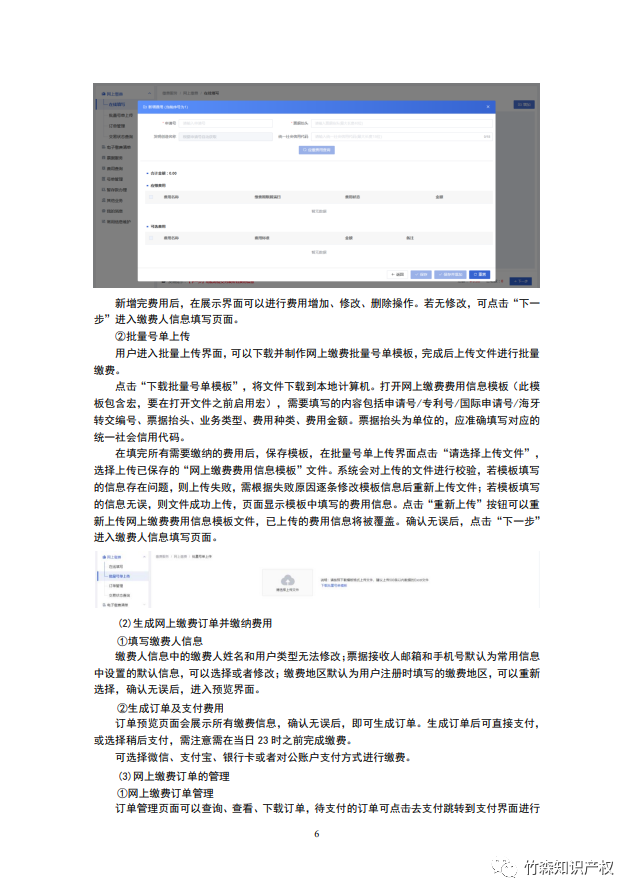
Task: Click the 票据抬头 input field in the dialog
Action: pos(402,123)
